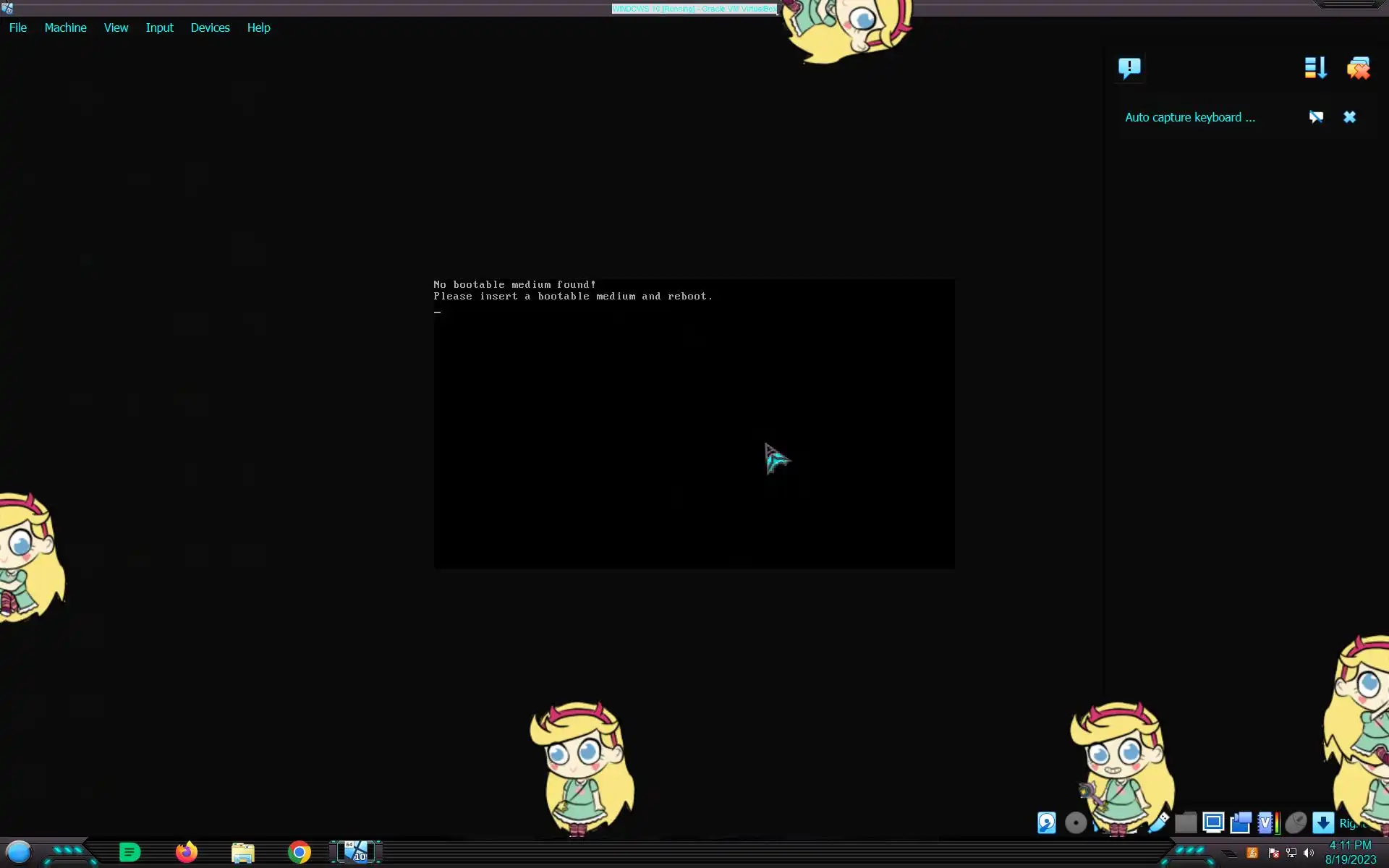The width and height of the screenshot is (1389, 868).
Task: Disable messages of this type icon
Action: point(1316,117)
